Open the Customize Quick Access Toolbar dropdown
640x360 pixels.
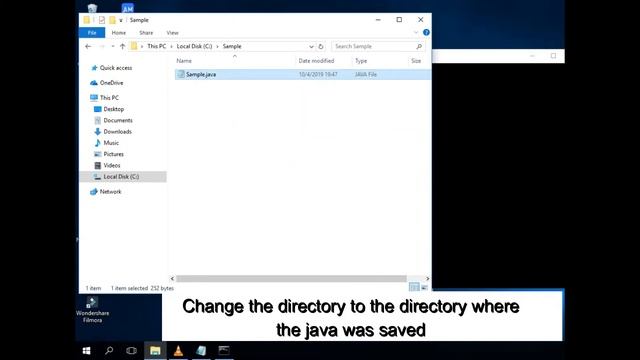(x=121, y=20)
